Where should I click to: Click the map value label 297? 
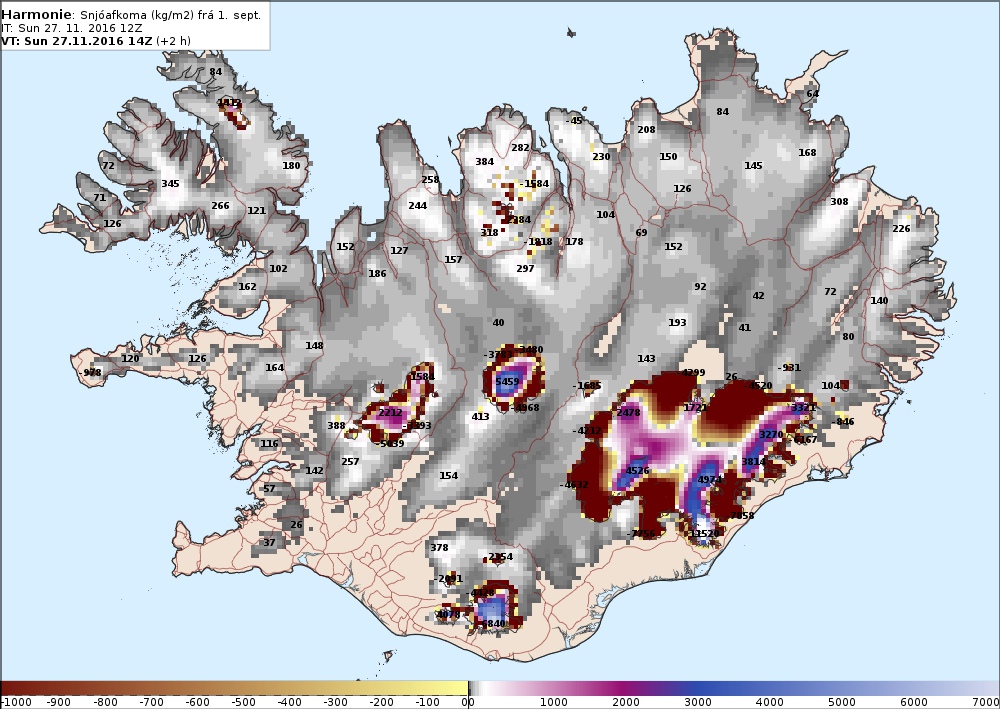[x=525, y=268]
